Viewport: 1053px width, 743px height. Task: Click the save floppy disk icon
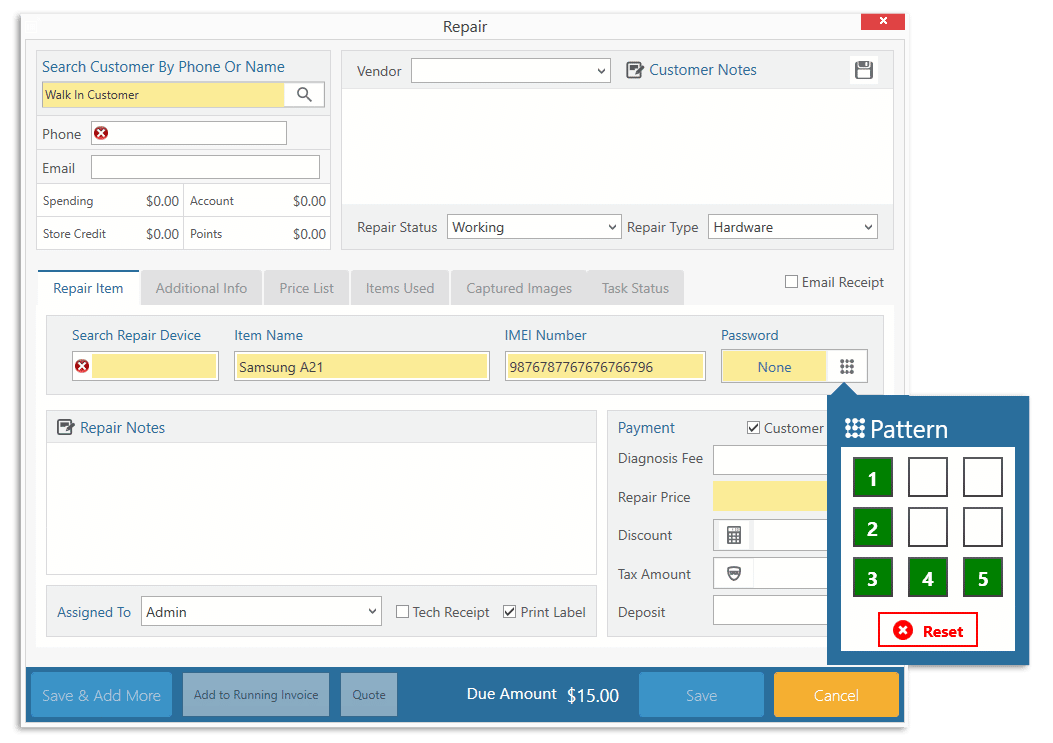(864, 70)
